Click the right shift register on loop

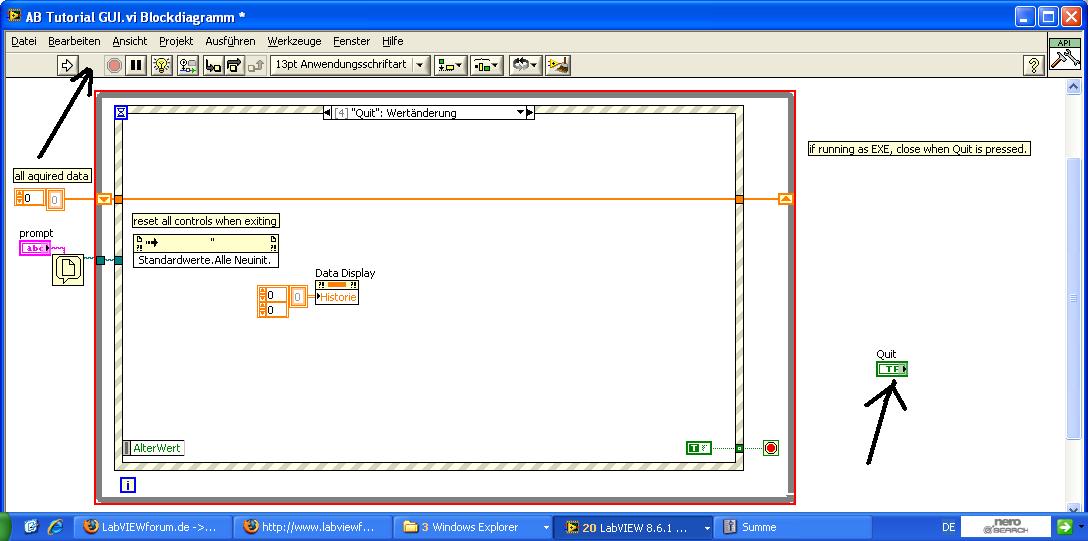click(x=785, y=199)
